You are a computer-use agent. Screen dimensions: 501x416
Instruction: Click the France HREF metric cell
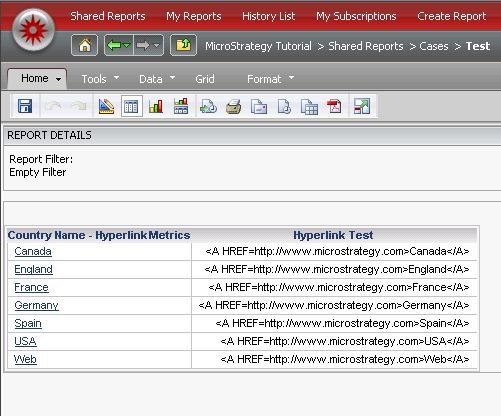pos(334,287)
